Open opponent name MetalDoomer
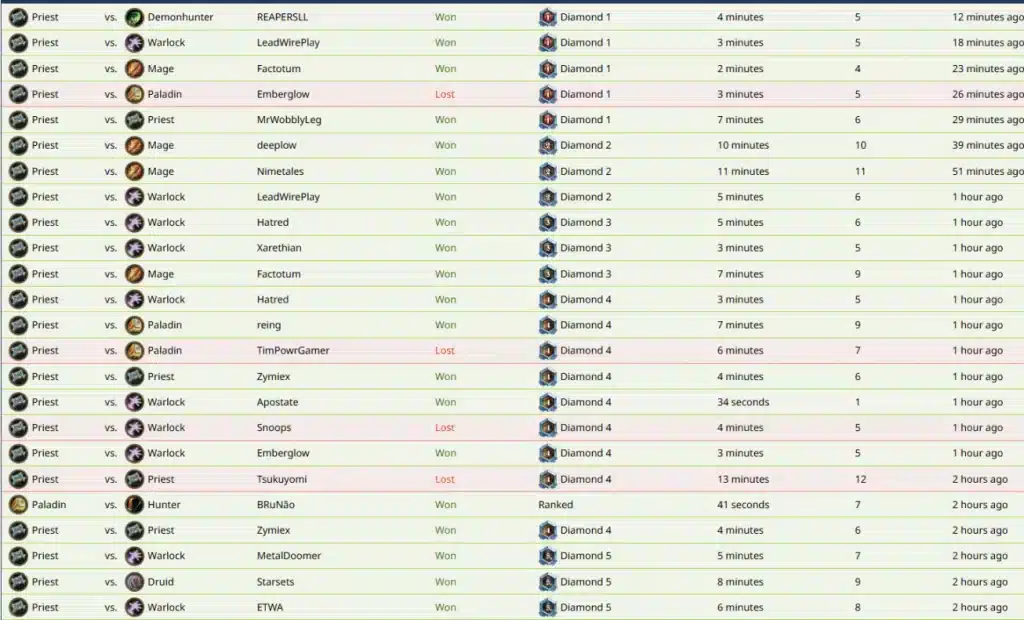The width and height of the screenshot is (1024, 620). point(289,555)
